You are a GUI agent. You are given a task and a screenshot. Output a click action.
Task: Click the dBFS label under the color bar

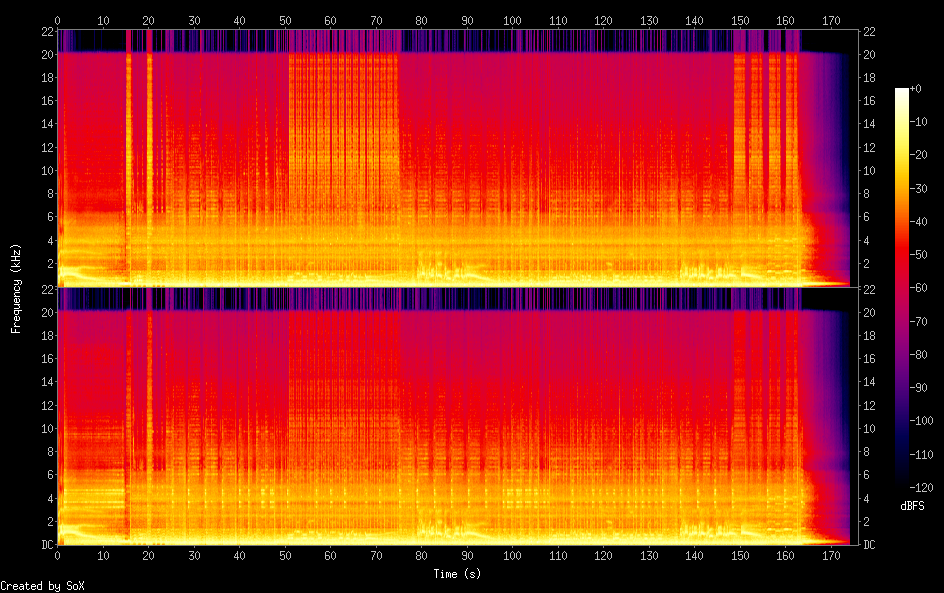(x=911, y=507)
